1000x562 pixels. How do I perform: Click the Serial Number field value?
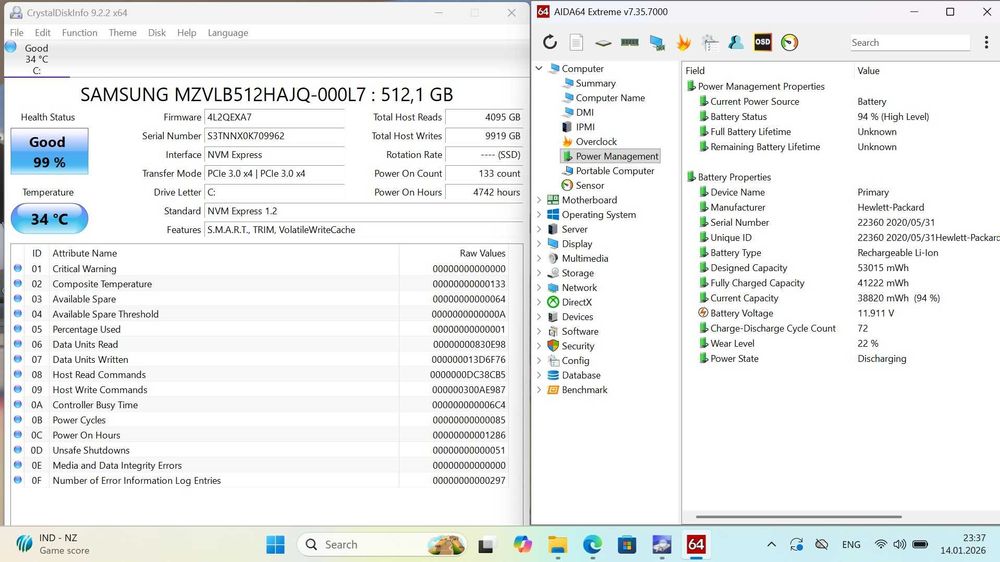[x=274, y=136]
